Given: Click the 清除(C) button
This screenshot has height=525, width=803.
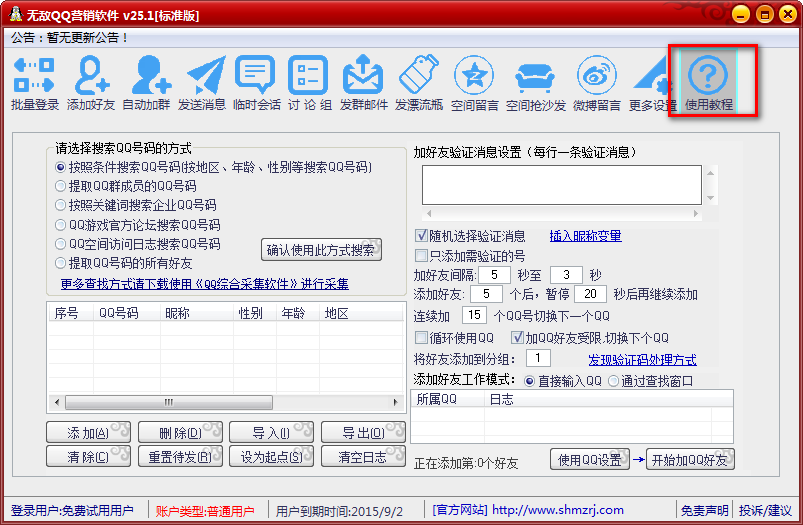Looking at the screenshot, I should tap(88, 456).
